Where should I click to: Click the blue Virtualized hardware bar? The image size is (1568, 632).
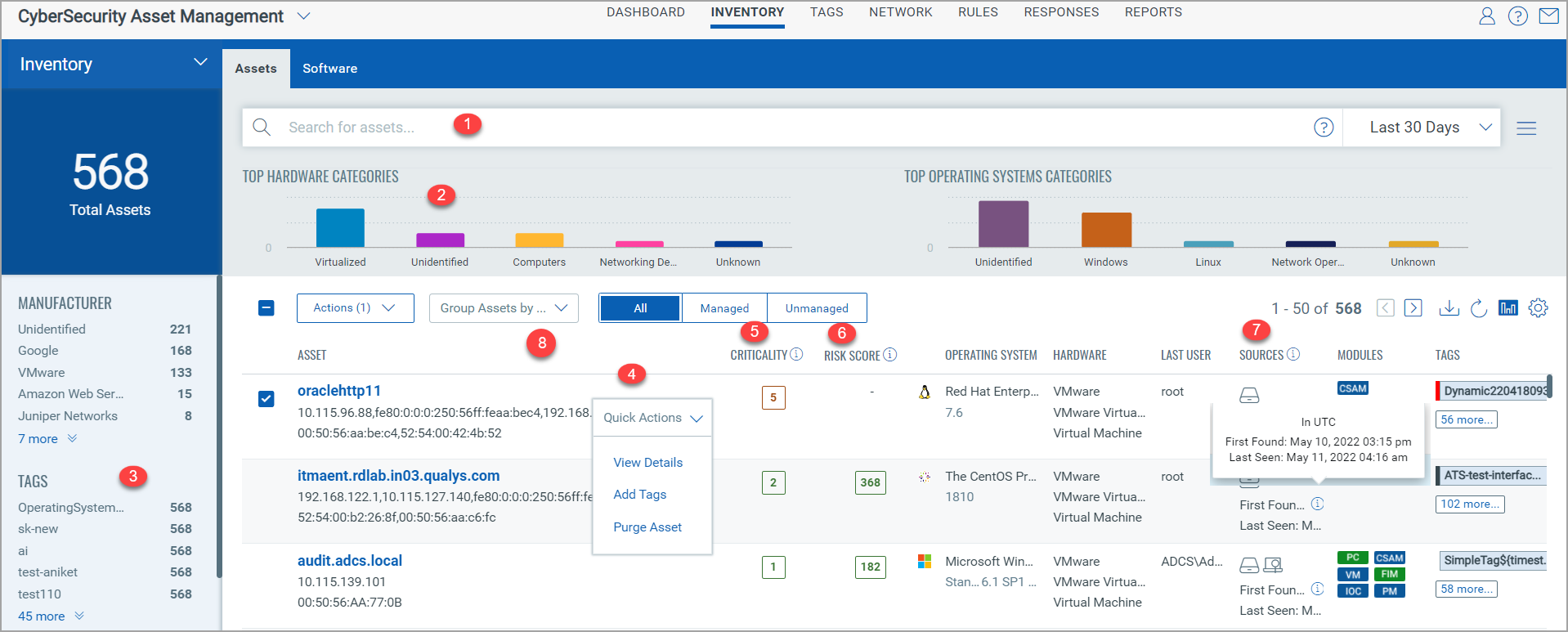[340, 227]
